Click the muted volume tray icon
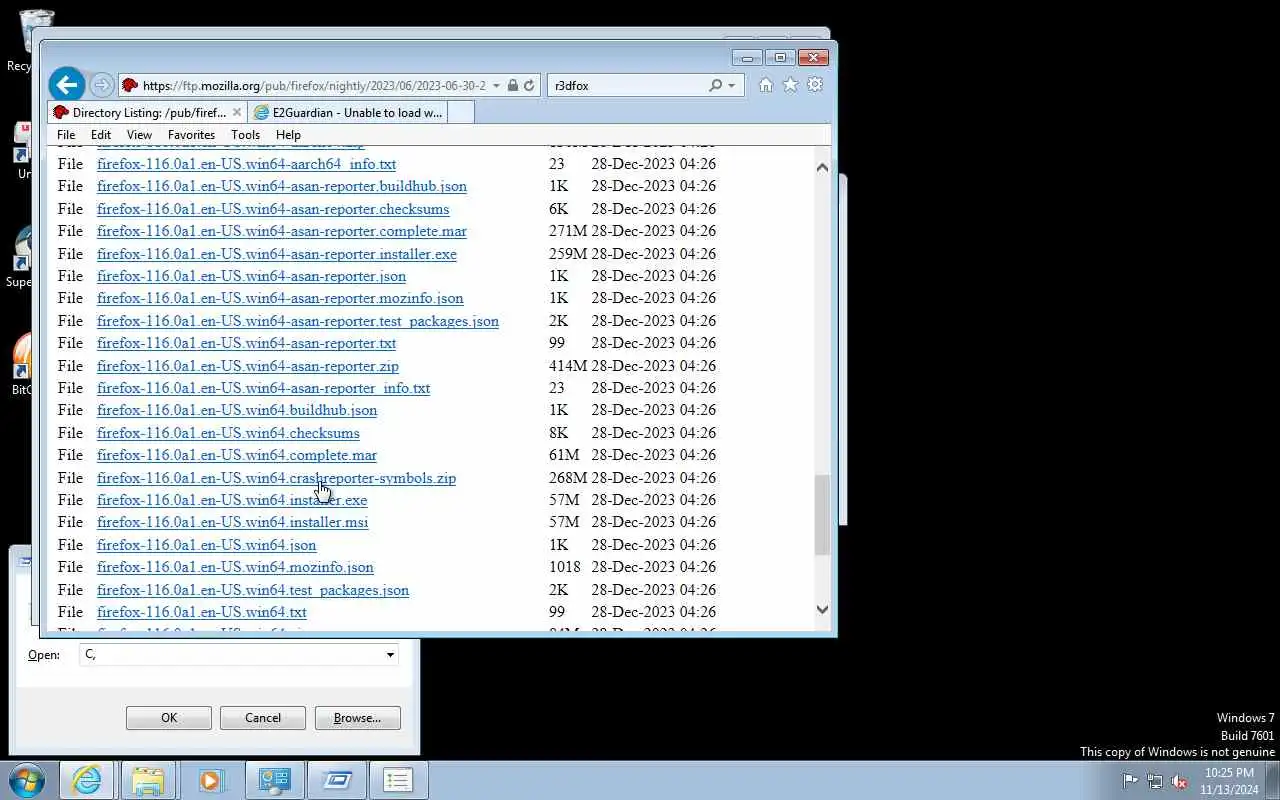The height and width of the screenshot is (800, 1280). pos(1180,781)
